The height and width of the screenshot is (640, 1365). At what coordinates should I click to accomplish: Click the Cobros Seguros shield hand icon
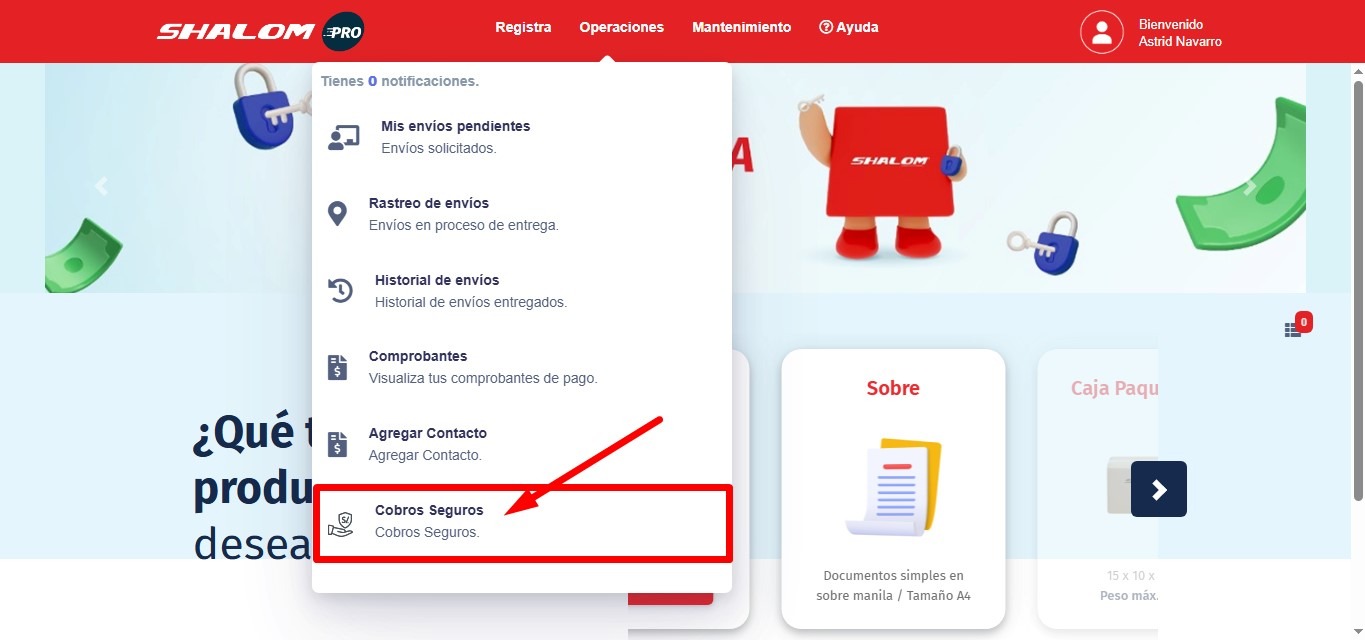tap(341, 523)
